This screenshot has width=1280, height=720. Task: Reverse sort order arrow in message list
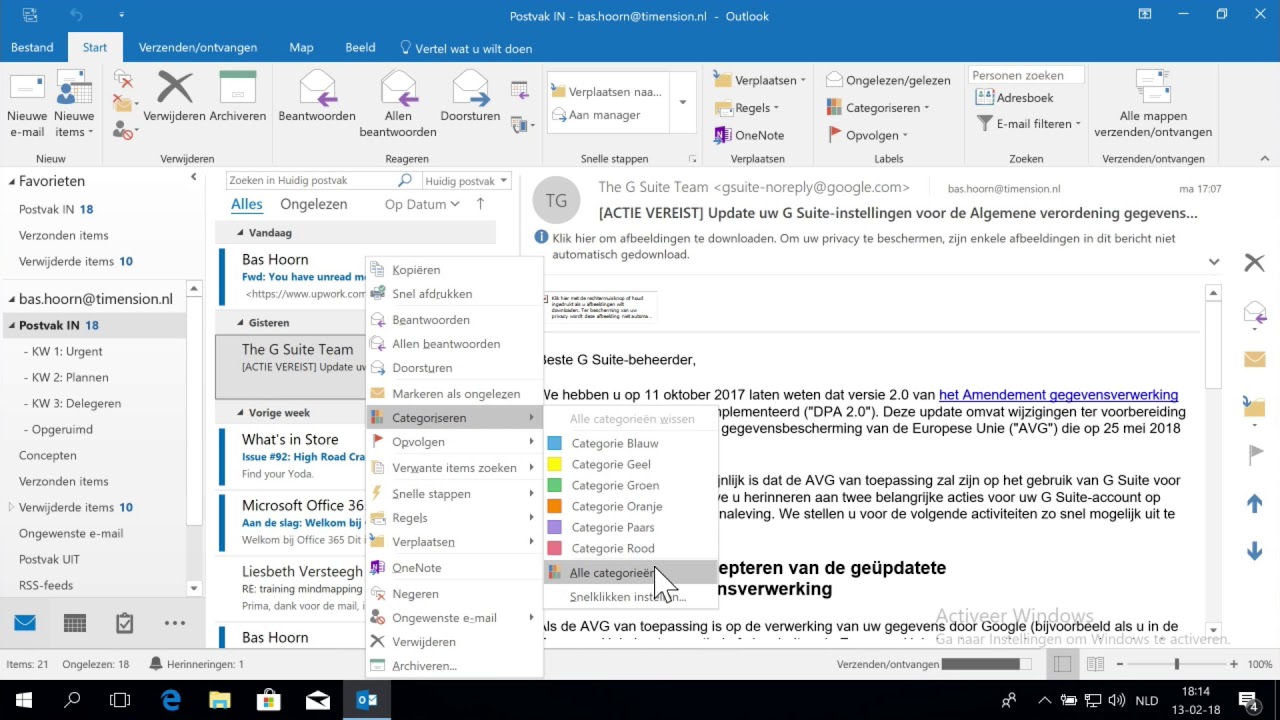480,204
